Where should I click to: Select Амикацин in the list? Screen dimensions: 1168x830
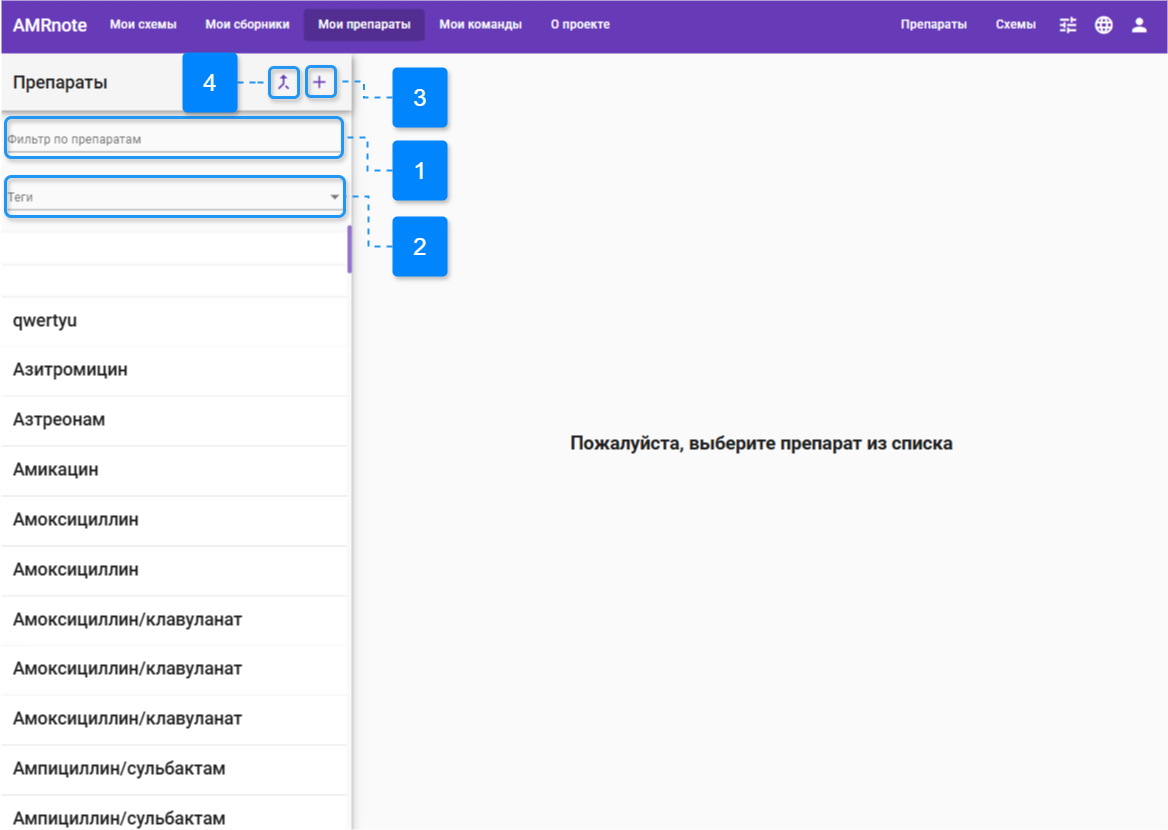click(174, 470)
